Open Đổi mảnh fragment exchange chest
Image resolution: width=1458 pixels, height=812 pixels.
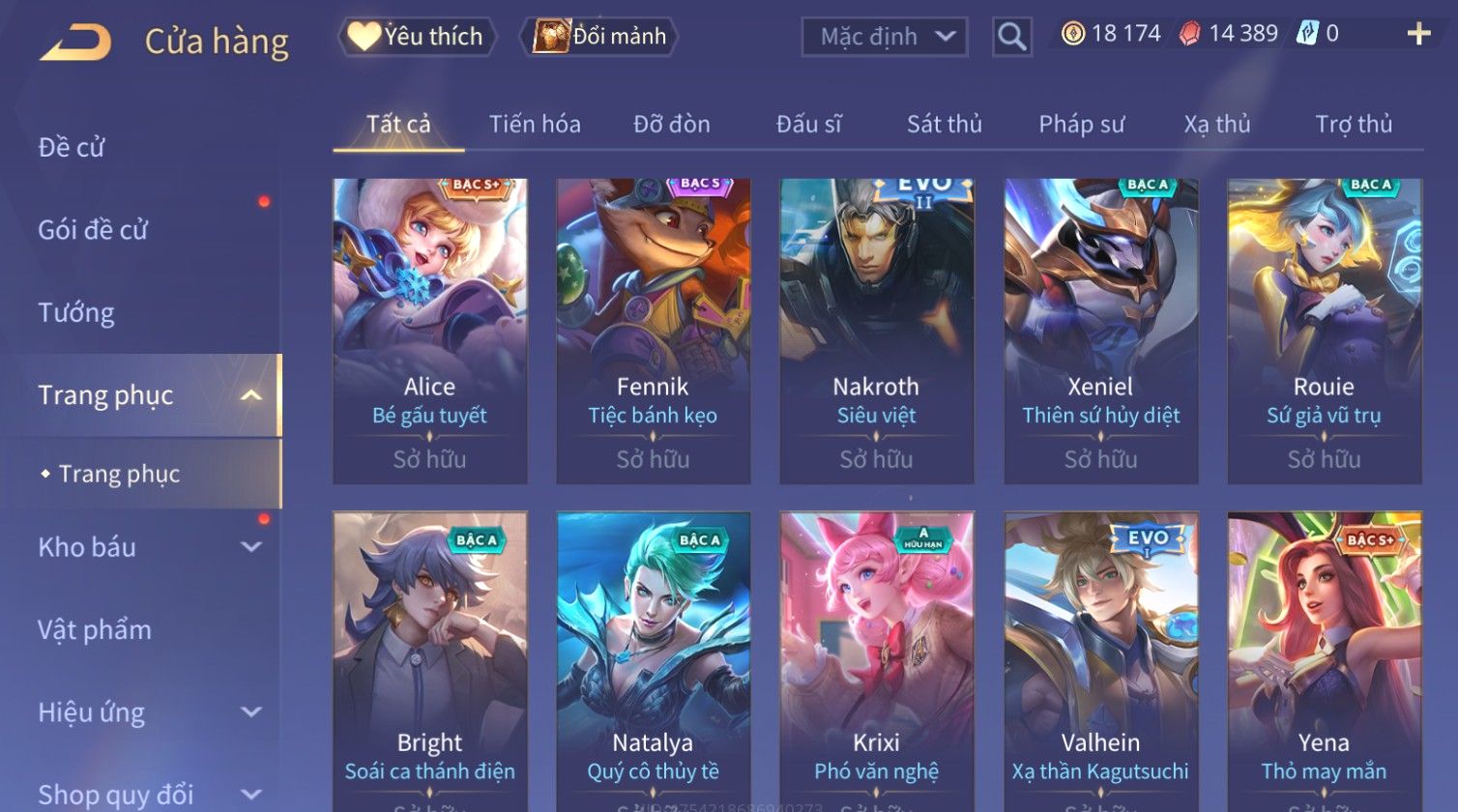[598, 37]
